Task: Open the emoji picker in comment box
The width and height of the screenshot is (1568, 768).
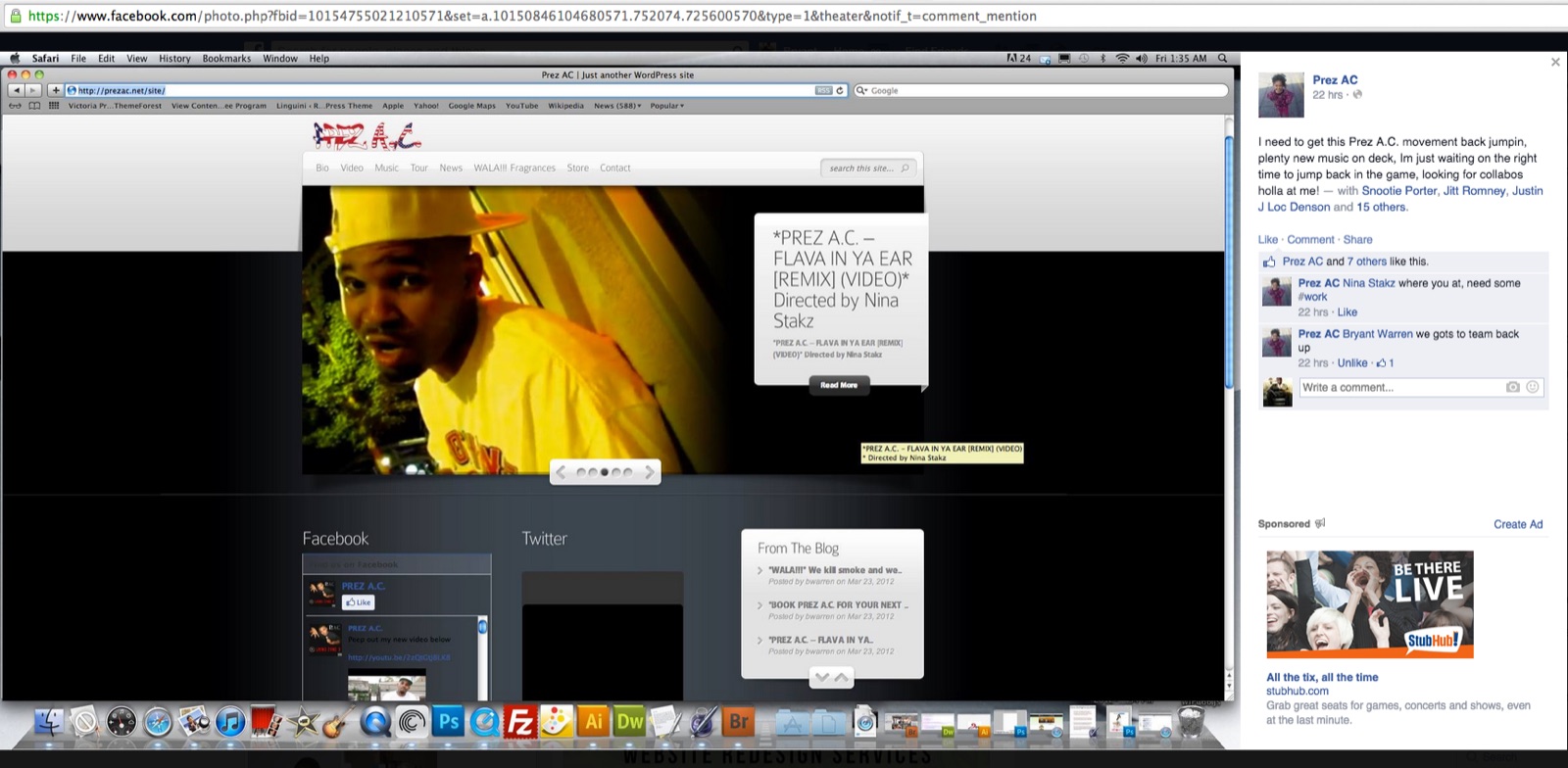Action: coord(1533,387)
